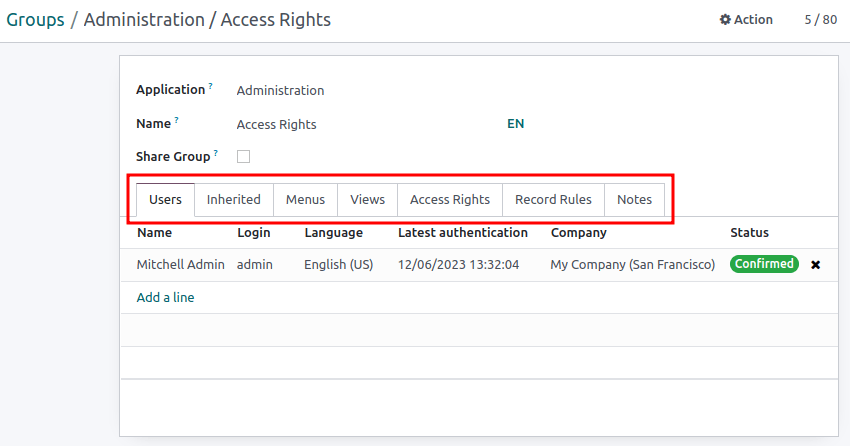Go back to Groups breadcrumb
This screenshot has height=446, width=850.
coord(35,20)
